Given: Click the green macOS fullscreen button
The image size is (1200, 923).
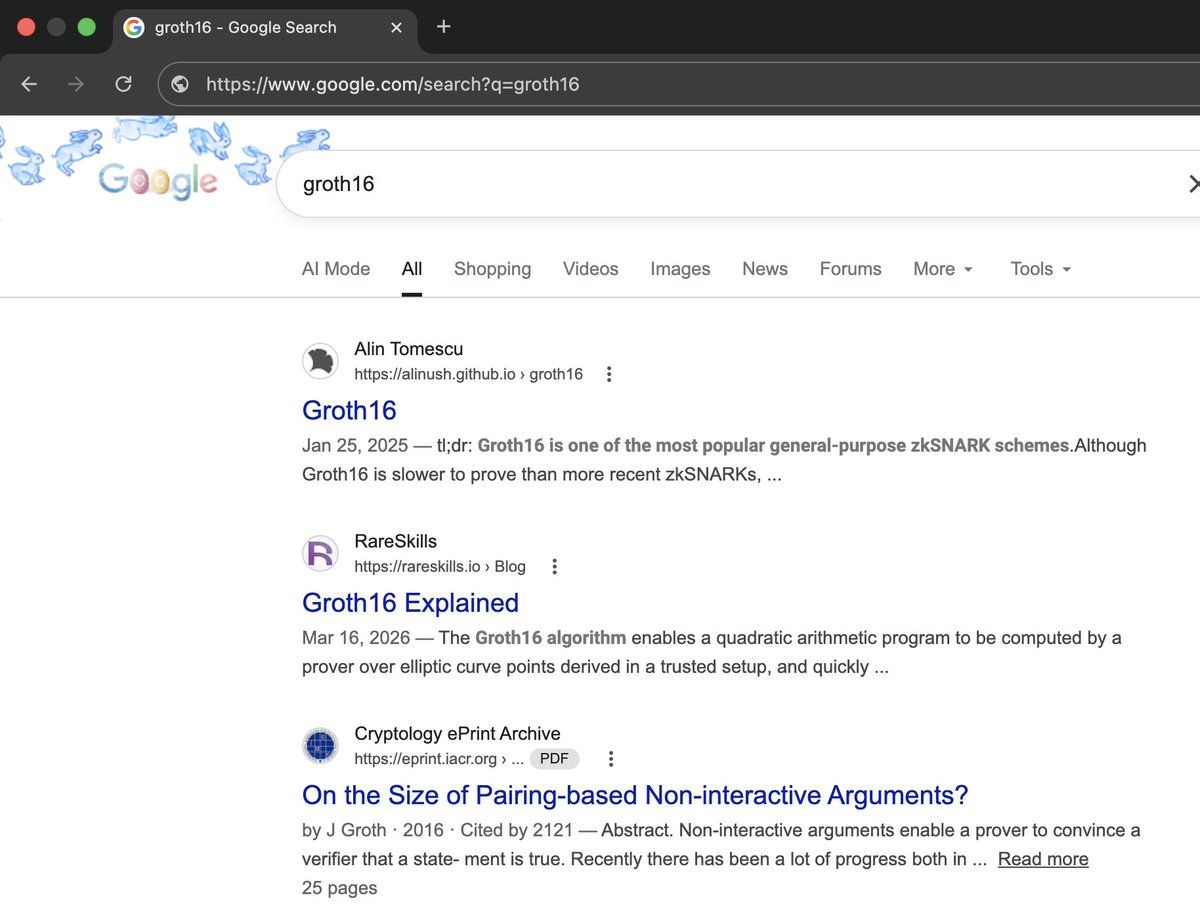Looking at the screenshot, I should pyautogui.click(x=87, y=27).
